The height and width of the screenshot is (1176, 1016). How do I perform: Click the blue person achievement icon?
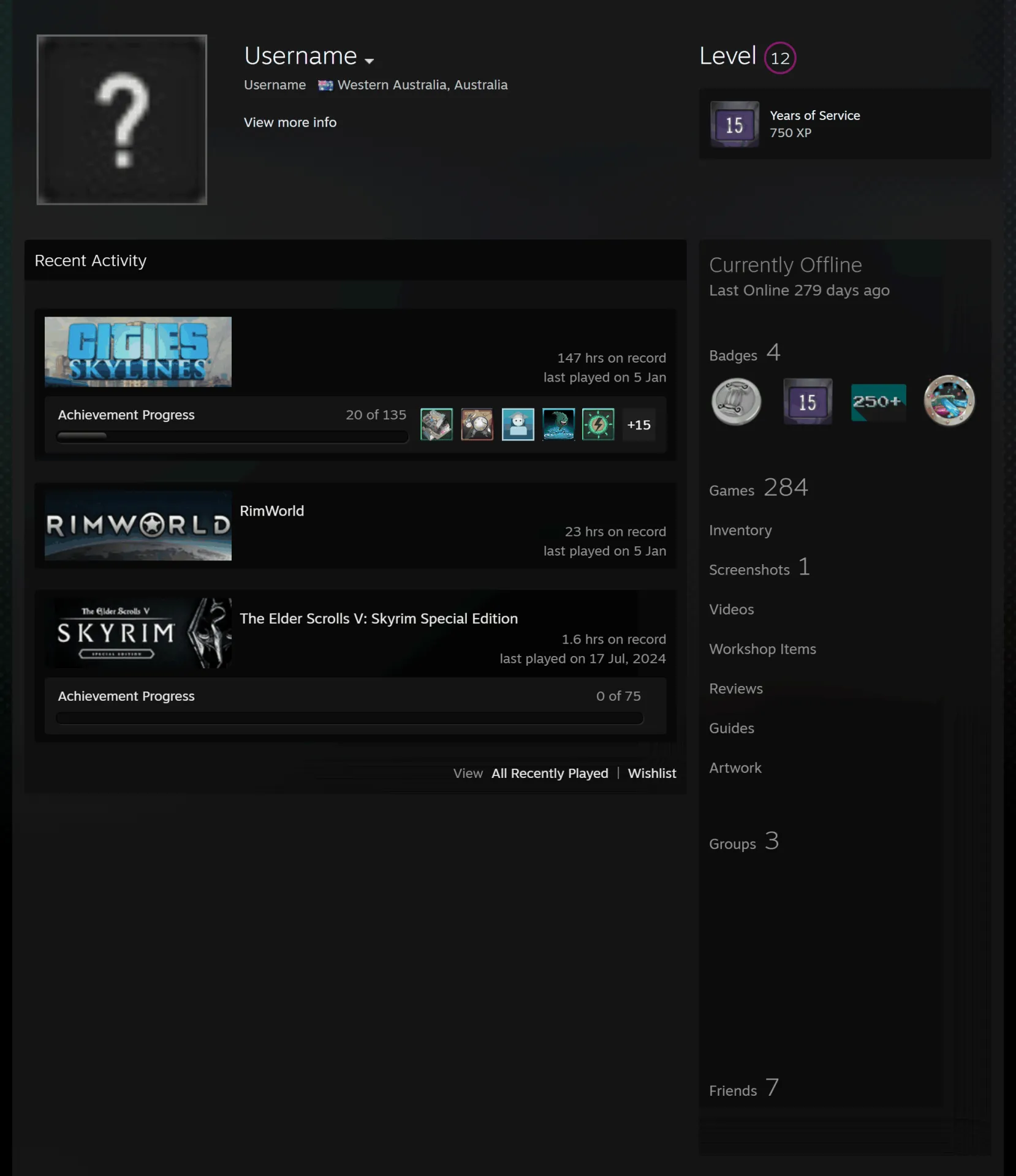[x=518, y=424]
